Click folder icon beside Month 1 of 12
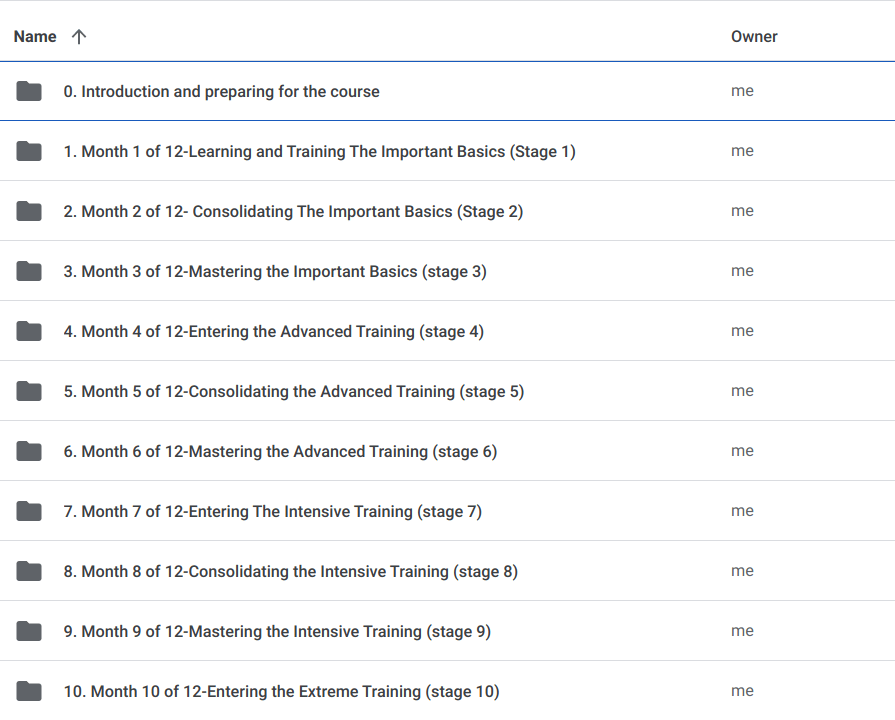The width and height of the screenshot is (895, 720). pos(29,152)
